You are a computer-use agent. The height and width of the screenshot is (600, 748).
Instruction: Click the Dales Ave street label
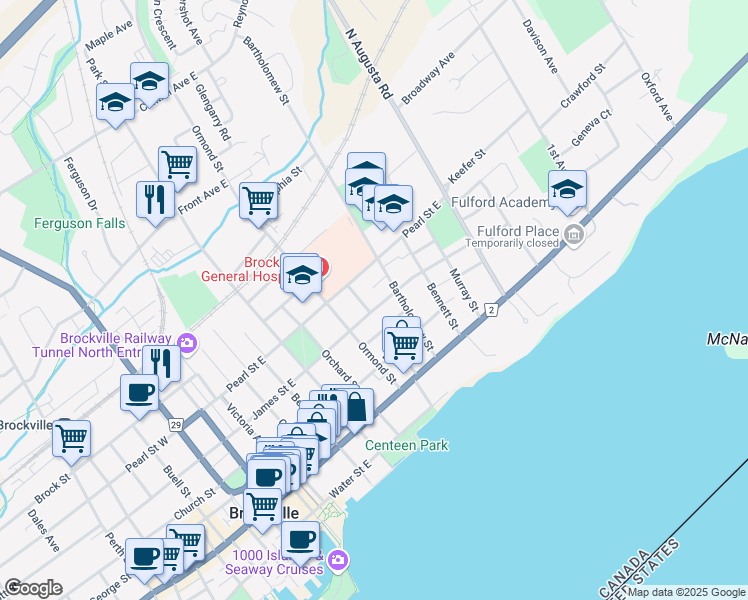[x=43, y=531]
